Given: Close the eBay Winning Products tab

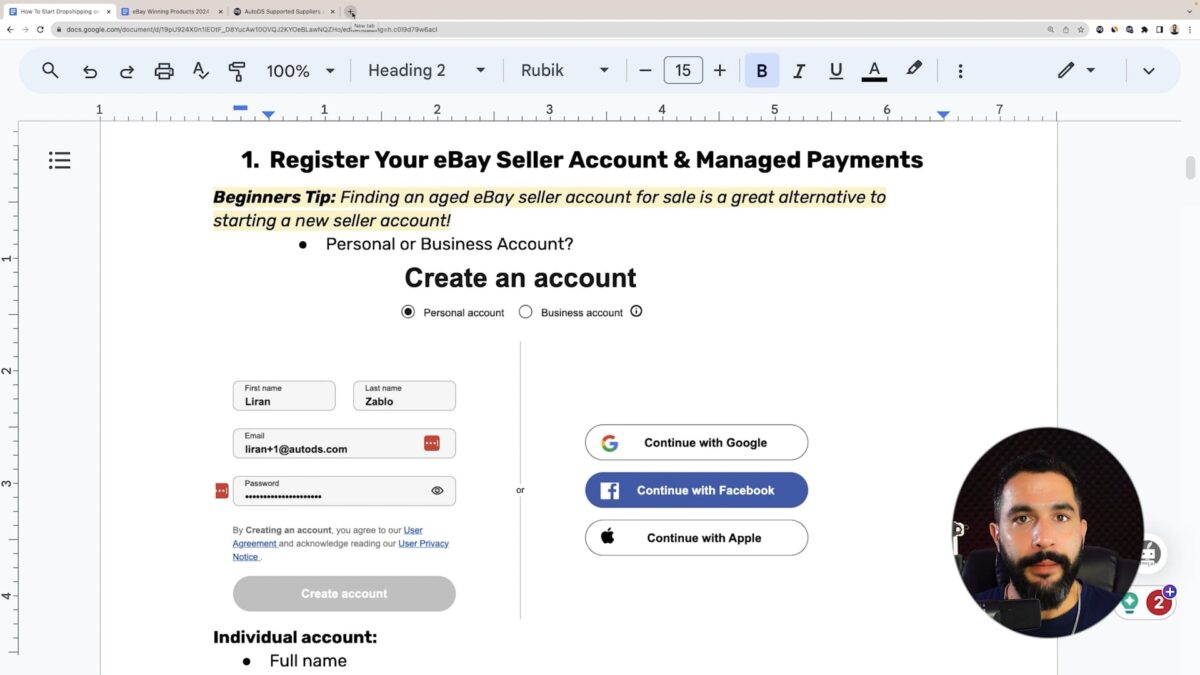Looking at the screenshot, I should 220,11.
